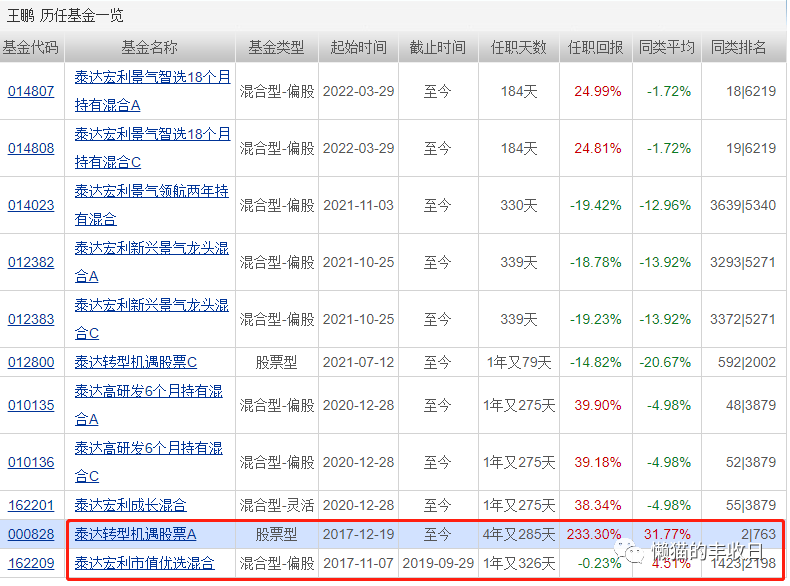Image resolution: width=790 pixels, height=586 pixels.
Task: Select the tenure cell 4年又285天
Action: tap(519, 534)
